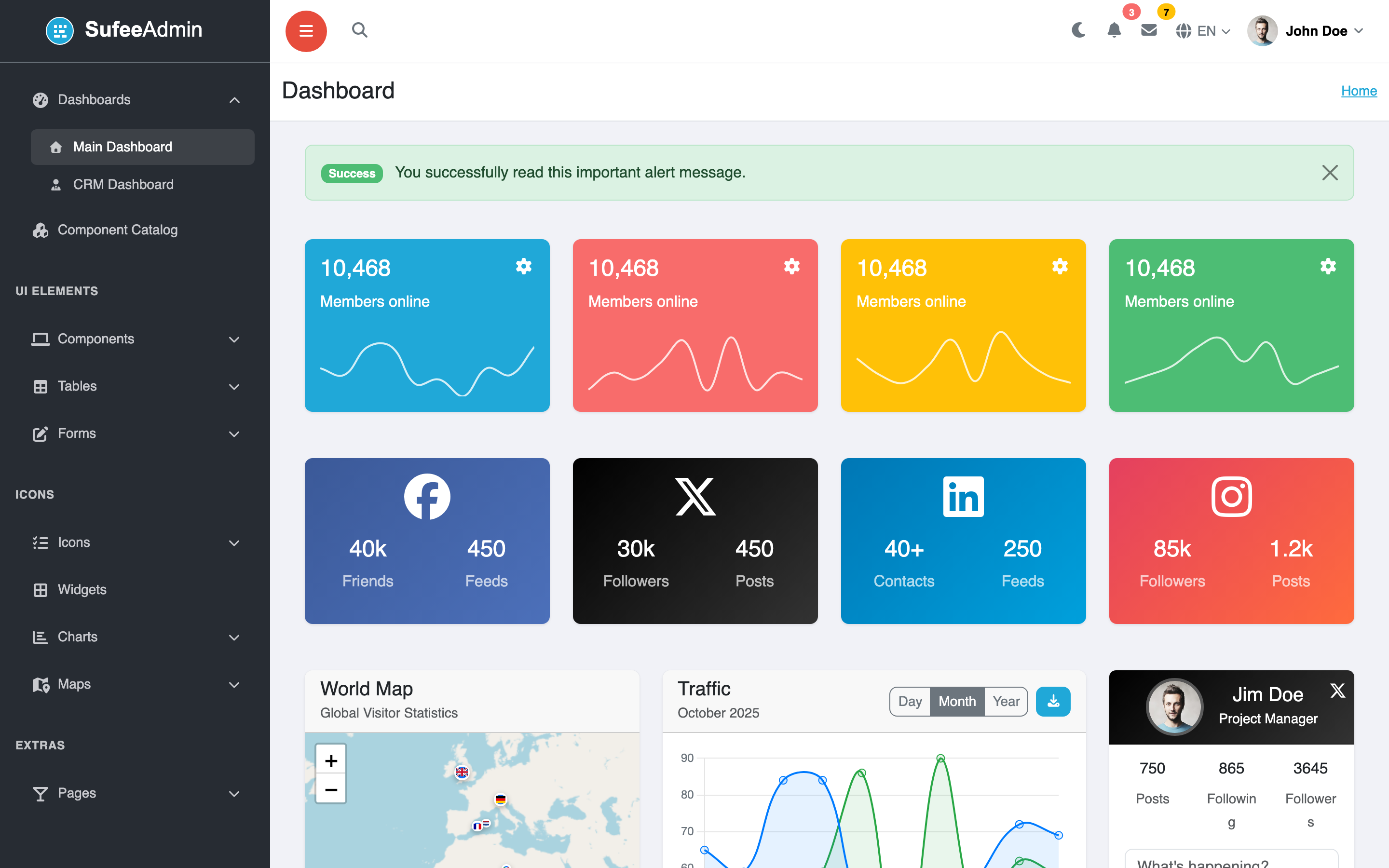The width and height of the screenshot is (1389, 868).
Task: Click the Facebook icon on the social card
Action: (x=427, y=497)
